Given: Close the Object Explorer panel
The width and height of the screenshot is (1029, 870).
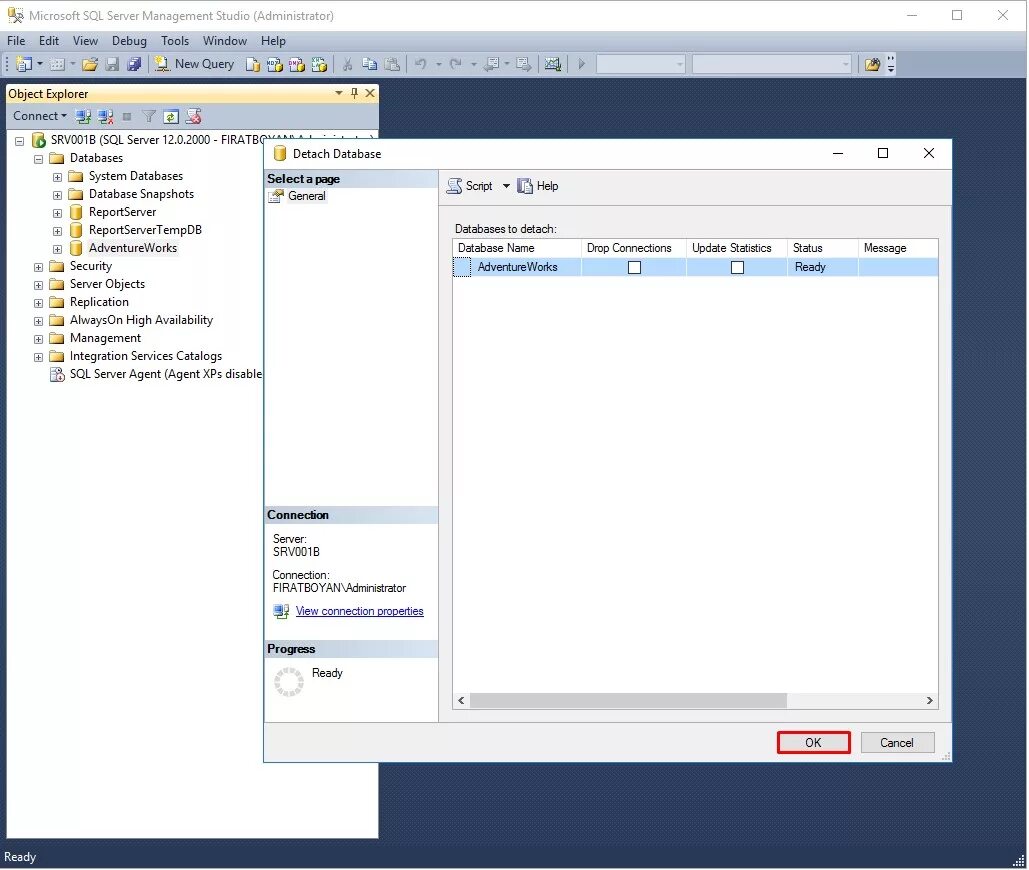Looking at the screenshot, I should coord(370,93).
